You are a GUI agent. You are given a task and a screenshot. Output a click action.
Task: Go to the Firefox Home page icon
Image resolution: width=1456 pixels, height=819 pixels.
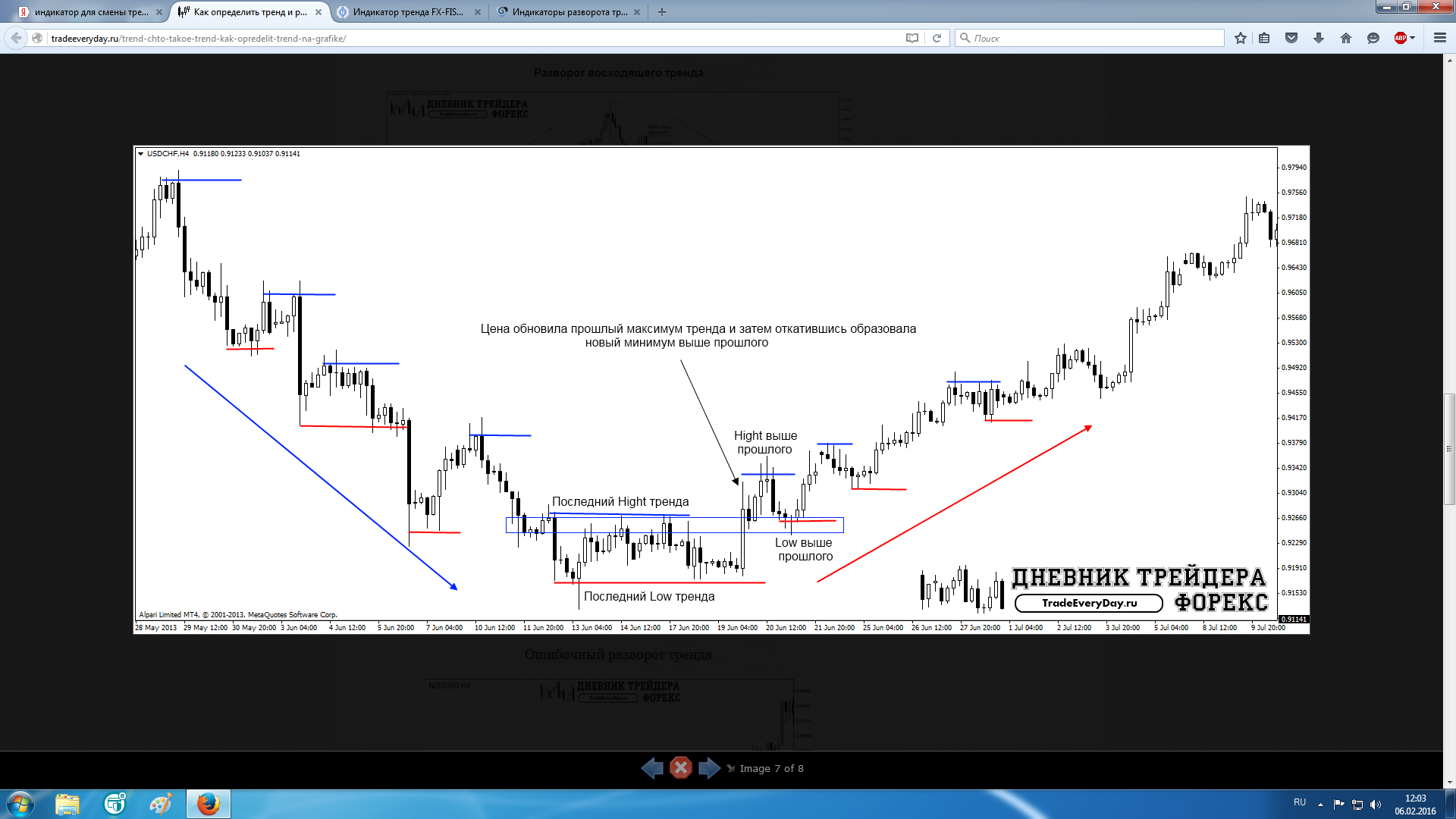coord(1346,38)
